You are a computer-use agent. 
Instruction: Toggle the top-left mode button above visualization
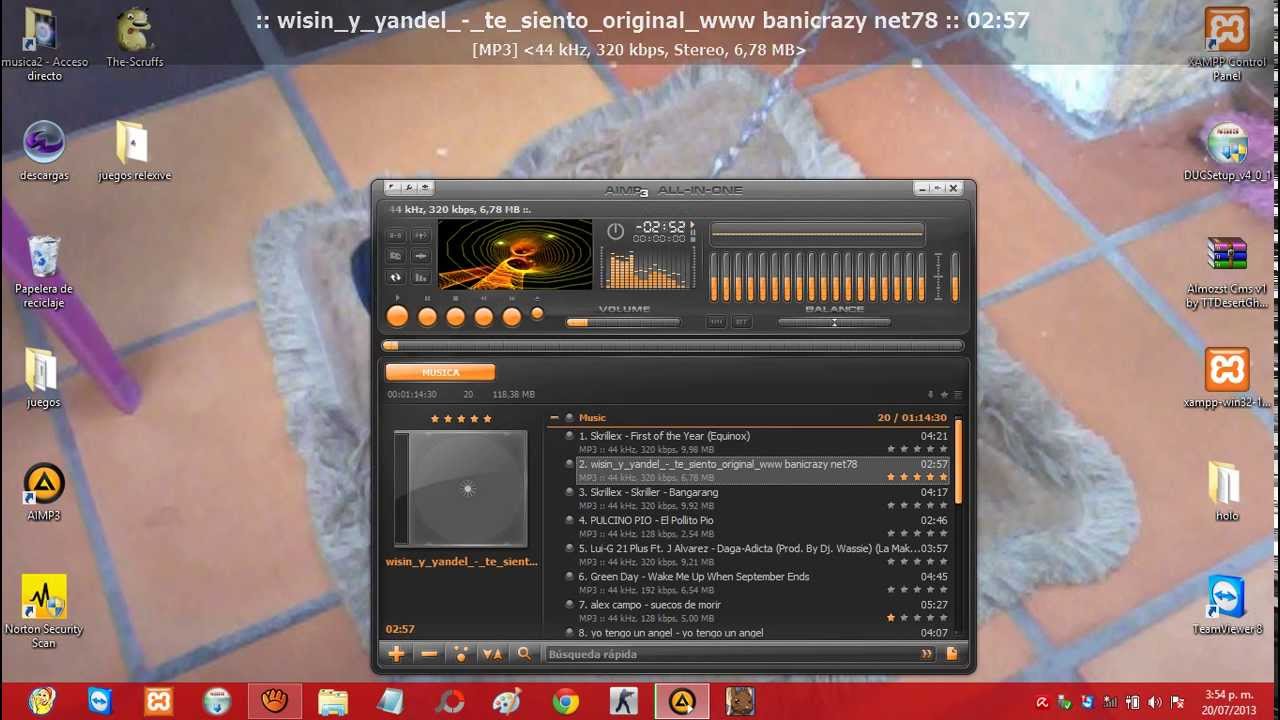pos(395,236)
